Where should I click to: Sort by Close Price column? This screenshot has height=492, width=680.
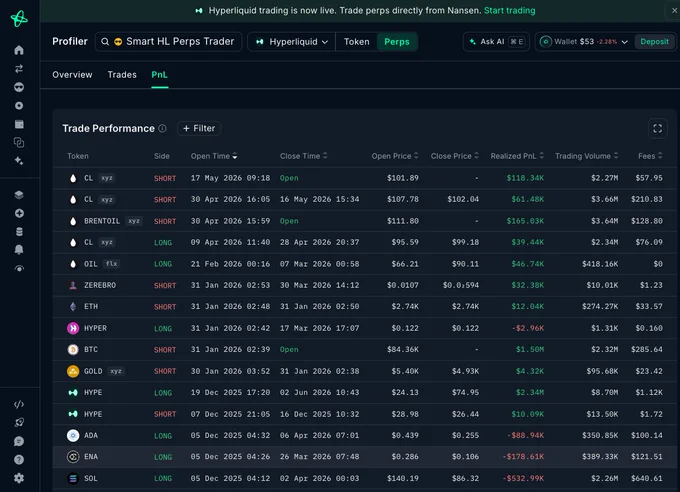454,156
